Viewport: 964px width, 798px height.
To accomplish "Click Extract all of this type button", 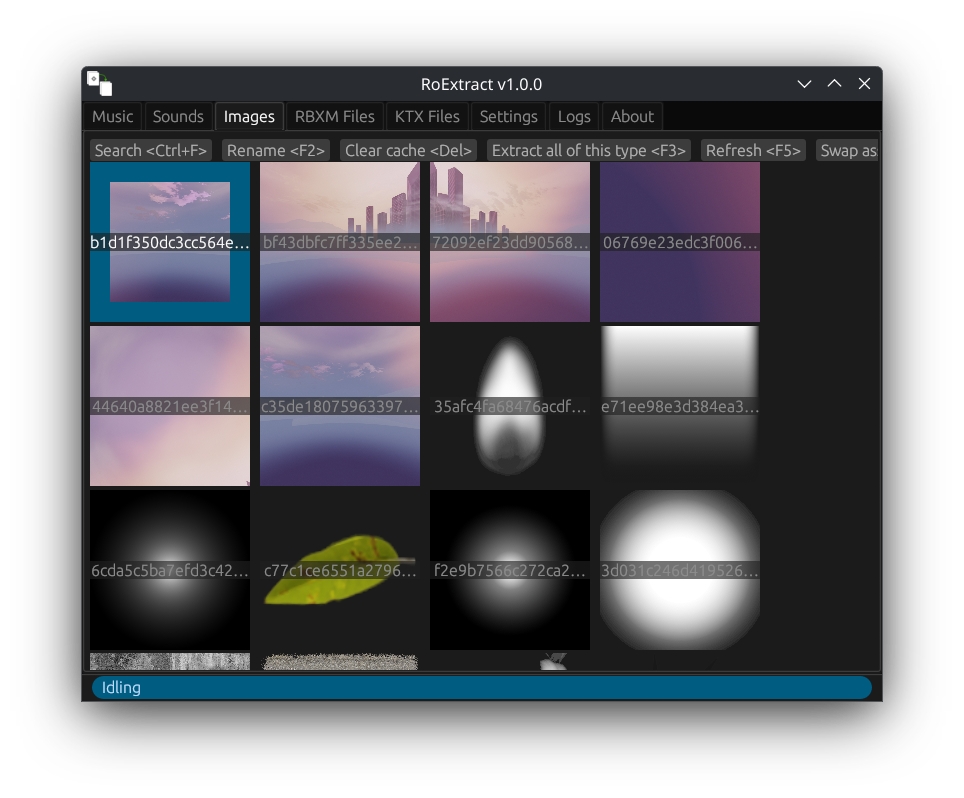I will (588, 150).
